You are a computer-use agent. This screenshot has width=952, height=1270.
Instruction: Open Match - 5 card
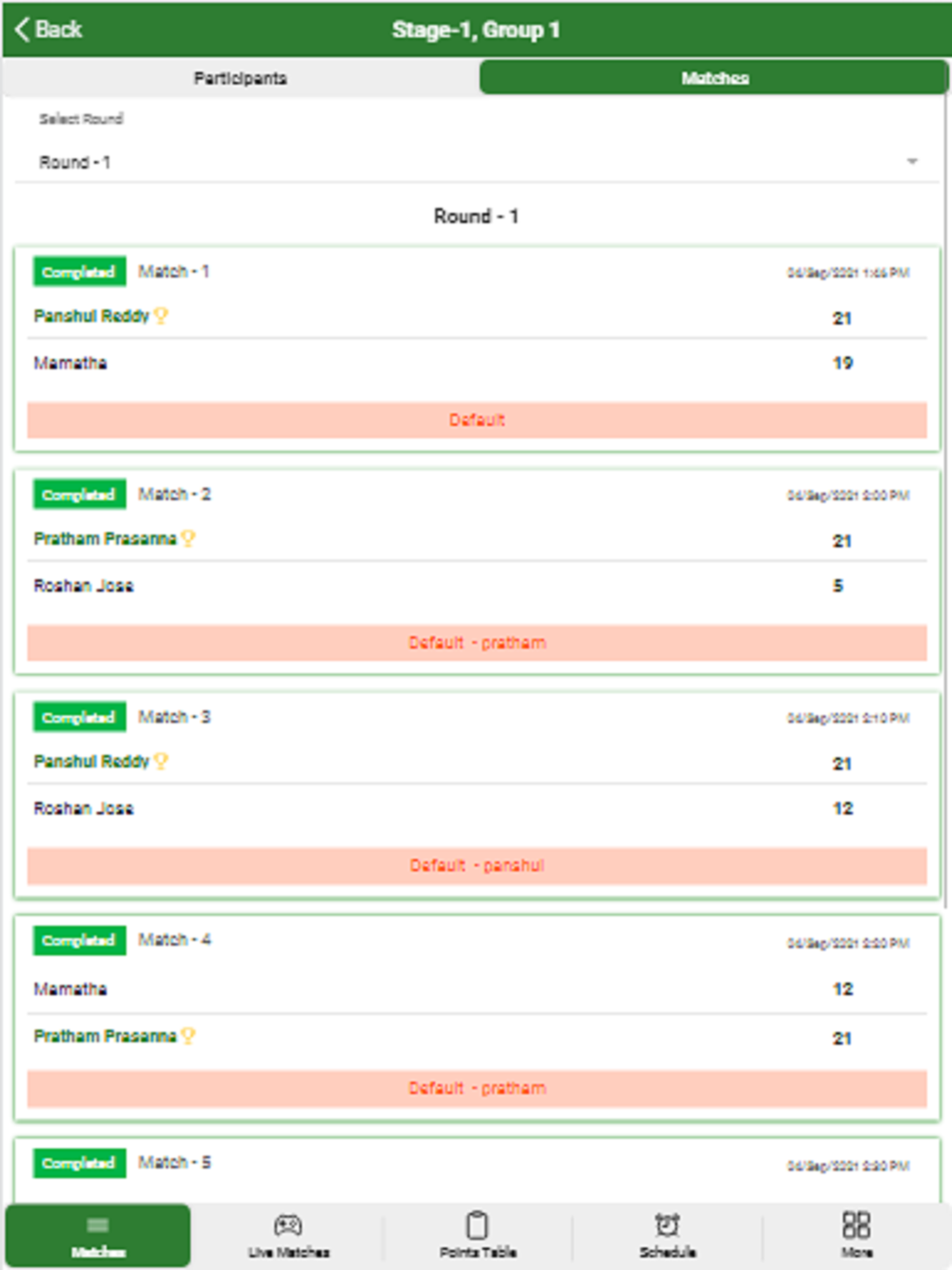(x=477, y=1173)
